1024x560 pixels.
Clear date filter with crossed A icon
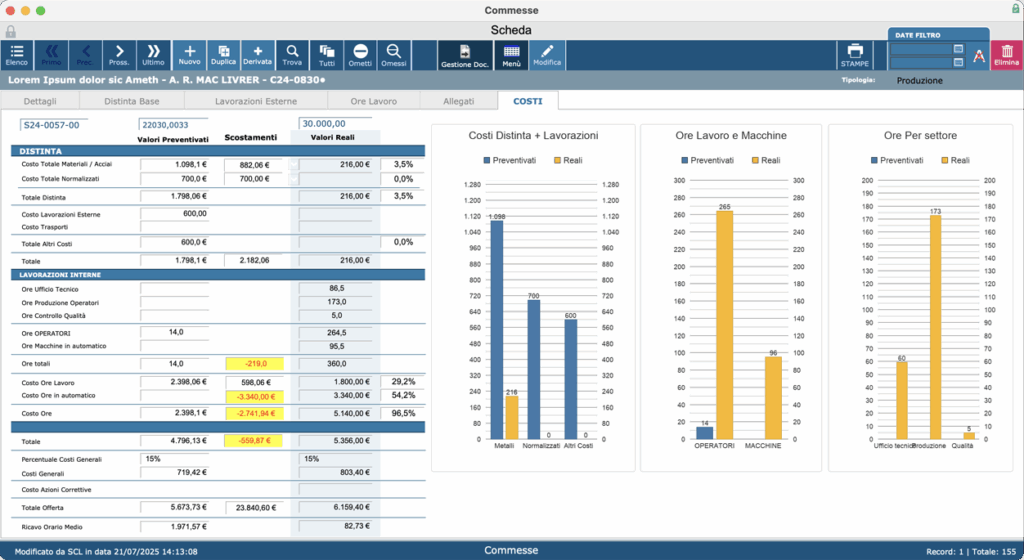(x=978, y=56)
